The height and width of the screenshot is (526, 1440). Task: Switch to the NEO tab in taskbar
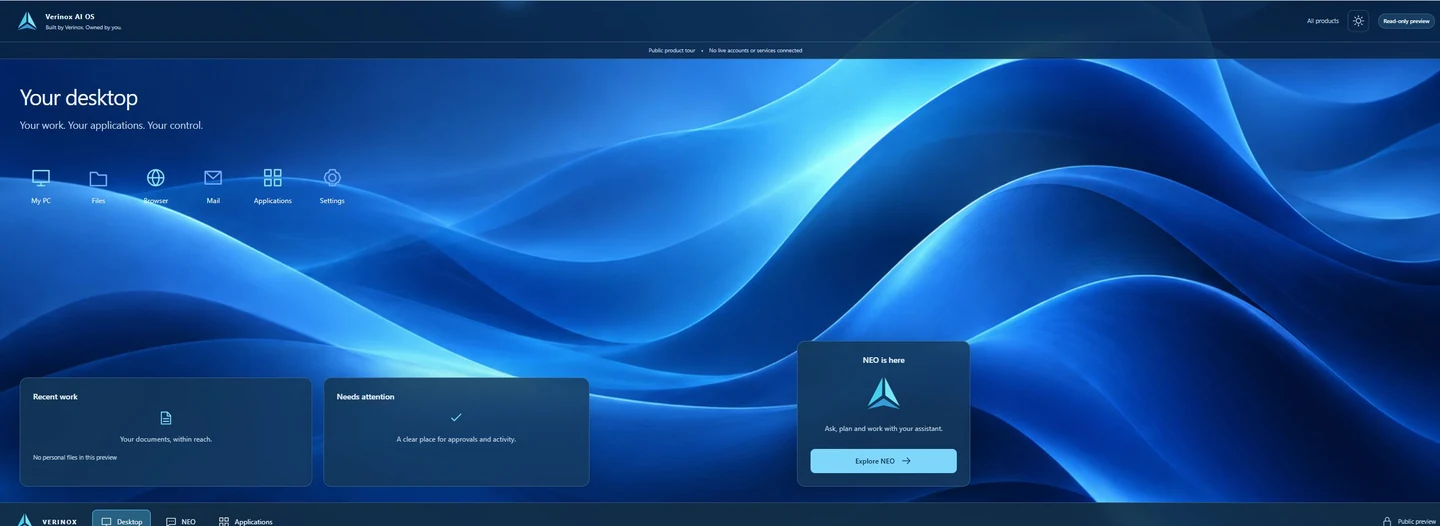(x=181, y=521)
